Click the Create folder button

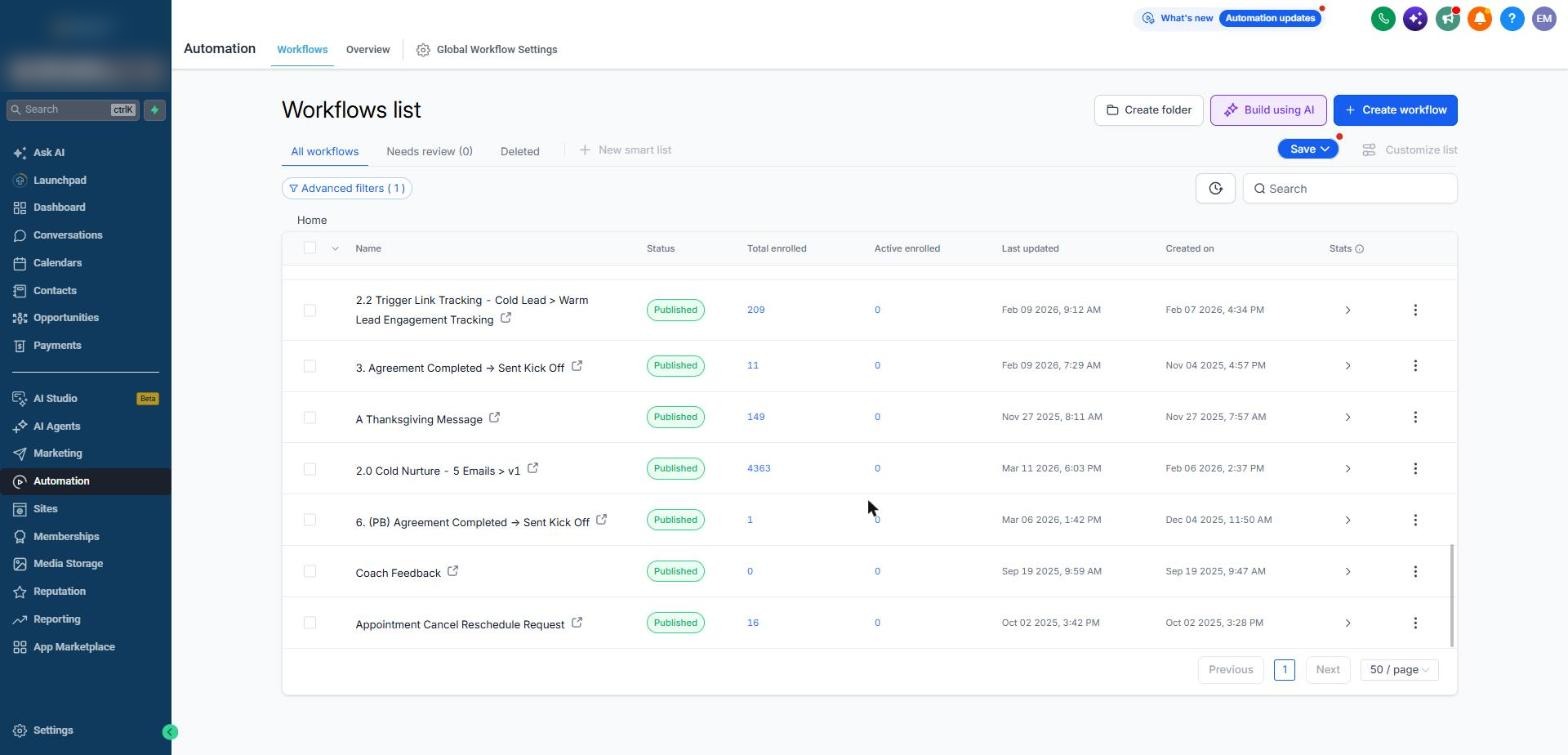[1148, 110]
